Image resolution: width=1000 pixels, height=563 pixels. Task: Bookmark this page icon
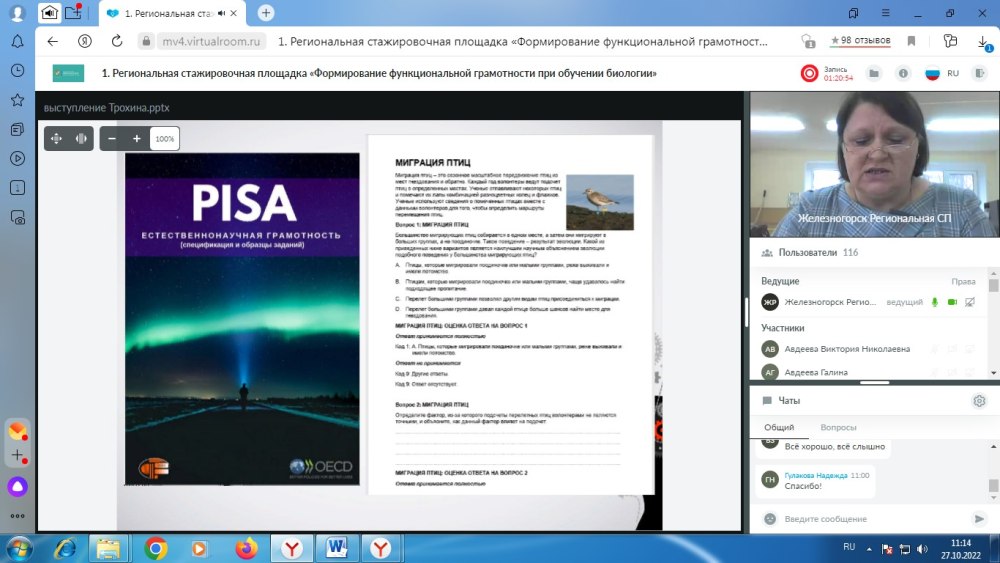click(911, 41)
